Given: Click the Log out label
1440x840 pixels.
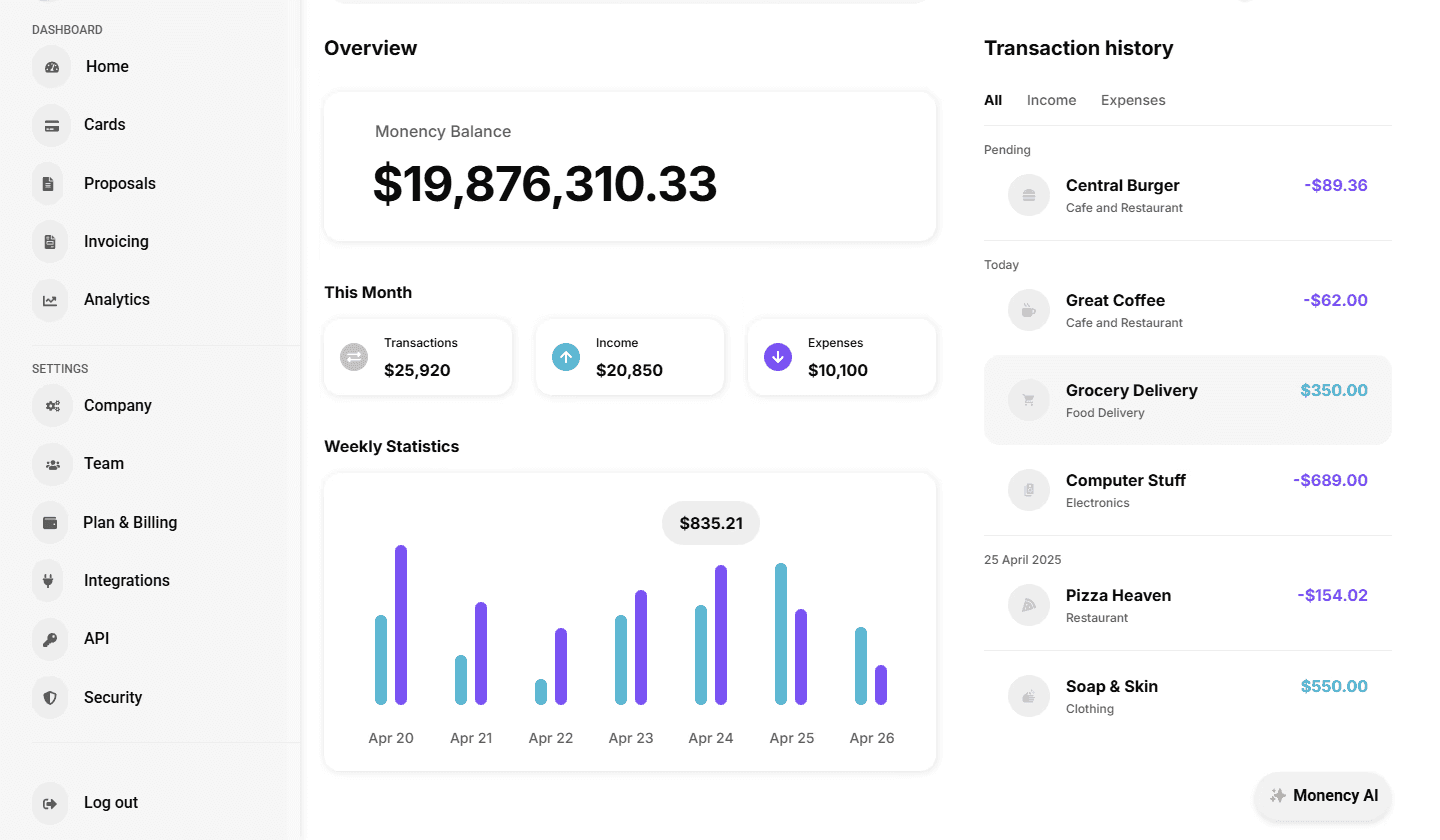Looking at the screenshot, I should tap(111, 803).
